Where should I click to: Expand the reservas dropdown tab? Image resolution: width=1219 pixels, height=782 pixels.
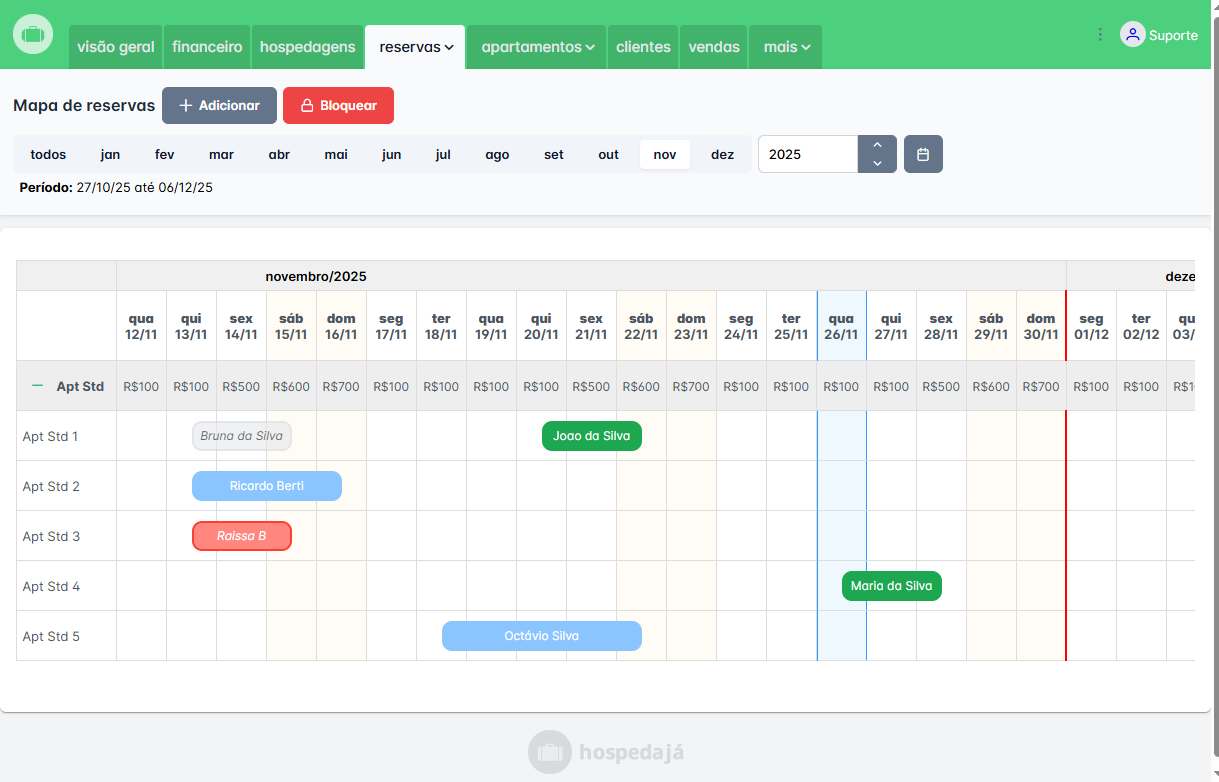(415, 47)
